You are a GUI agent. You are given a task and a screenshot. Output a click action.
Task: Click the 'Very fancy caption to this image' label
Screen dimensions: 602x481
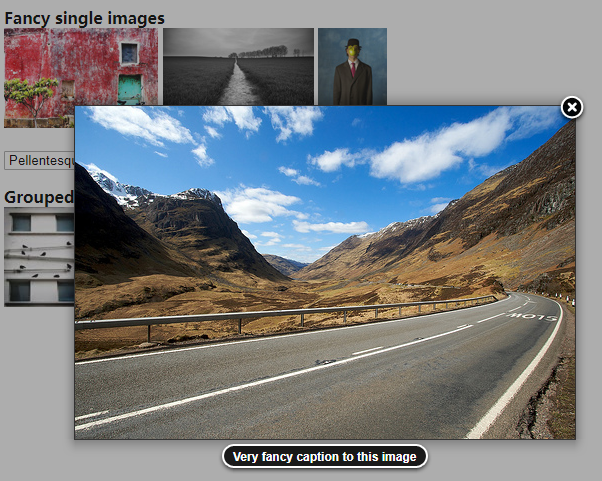[x=324, y=457]
